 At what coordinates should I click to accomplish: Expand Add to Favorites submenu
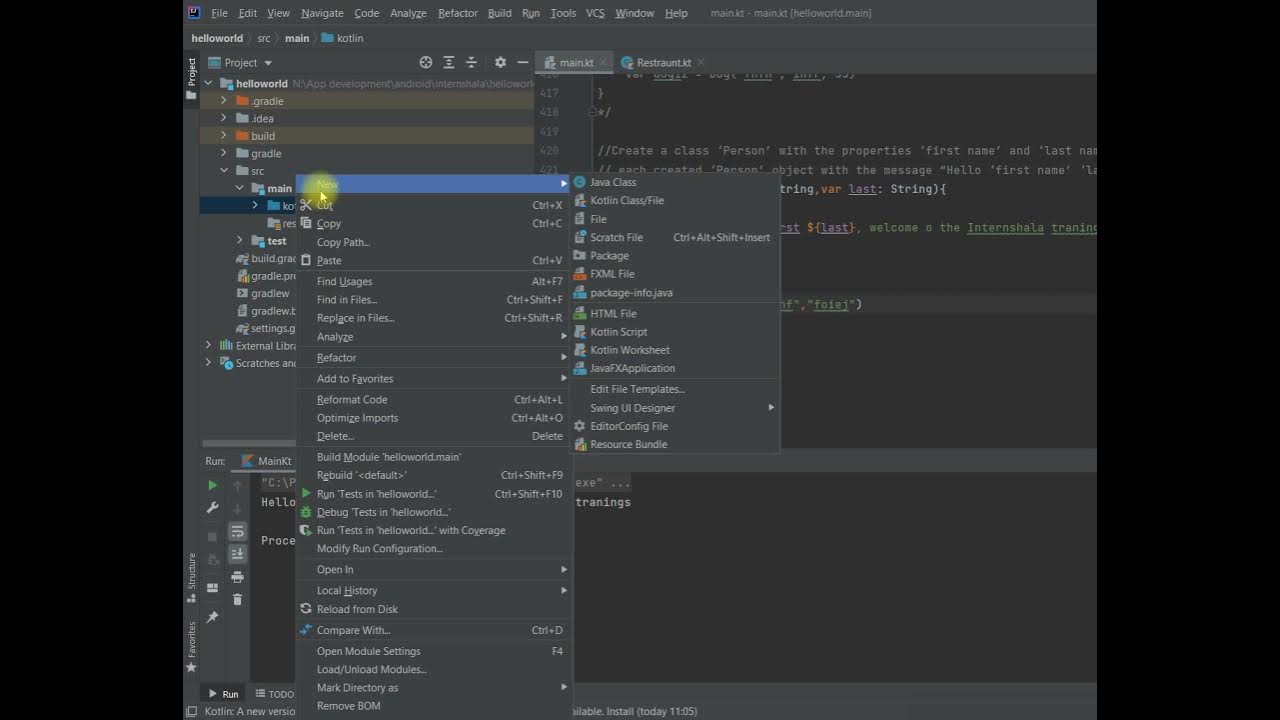click(433, 379)
